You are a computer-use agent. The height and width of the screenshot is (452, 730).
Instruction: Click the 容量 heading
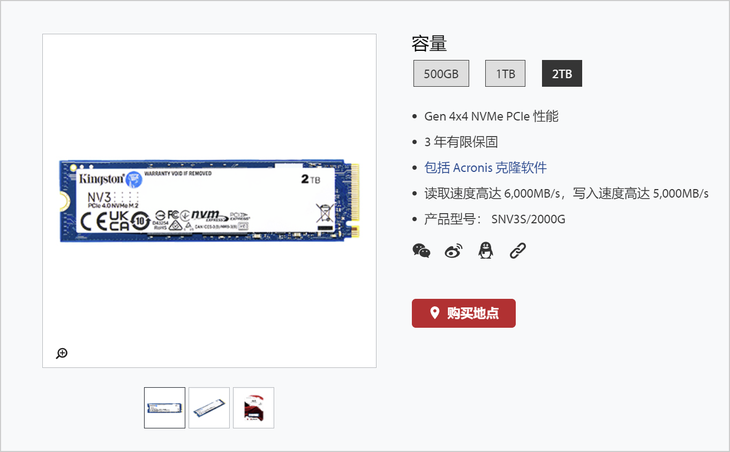click(x=429, y=44)
